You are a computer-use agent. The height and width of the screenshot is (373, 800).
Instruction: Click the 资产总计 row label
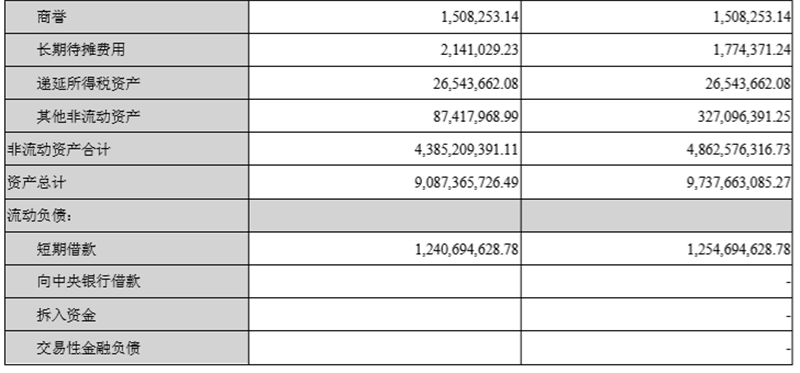coord(127,183)
